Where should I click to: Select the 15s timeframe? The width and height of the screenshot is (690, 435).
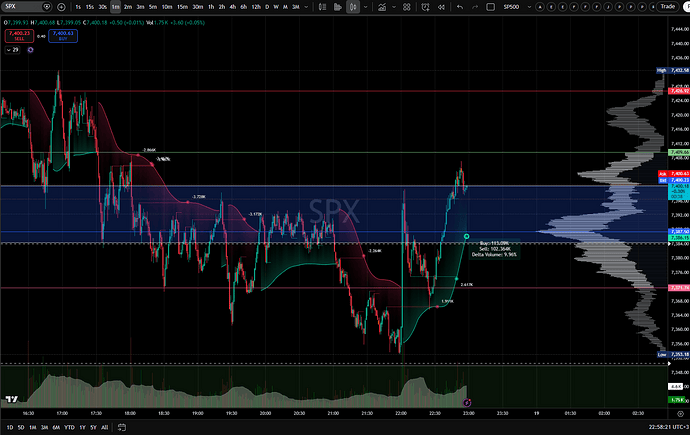90,7
